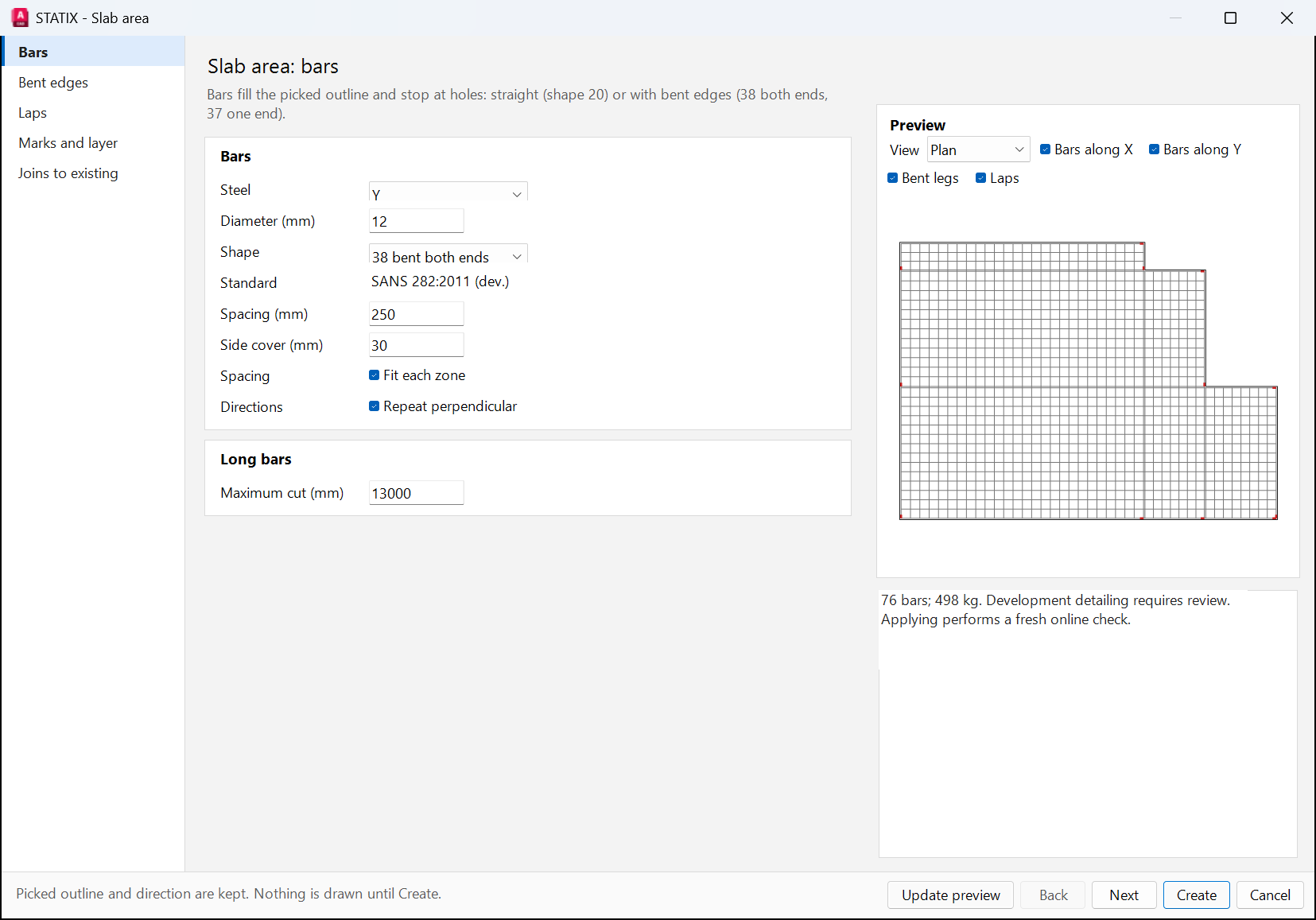Viewport: 1316px width, 920px height.
Task: Click the SANS 282:2011 (dev.) standard text
Action: (440, 281)
